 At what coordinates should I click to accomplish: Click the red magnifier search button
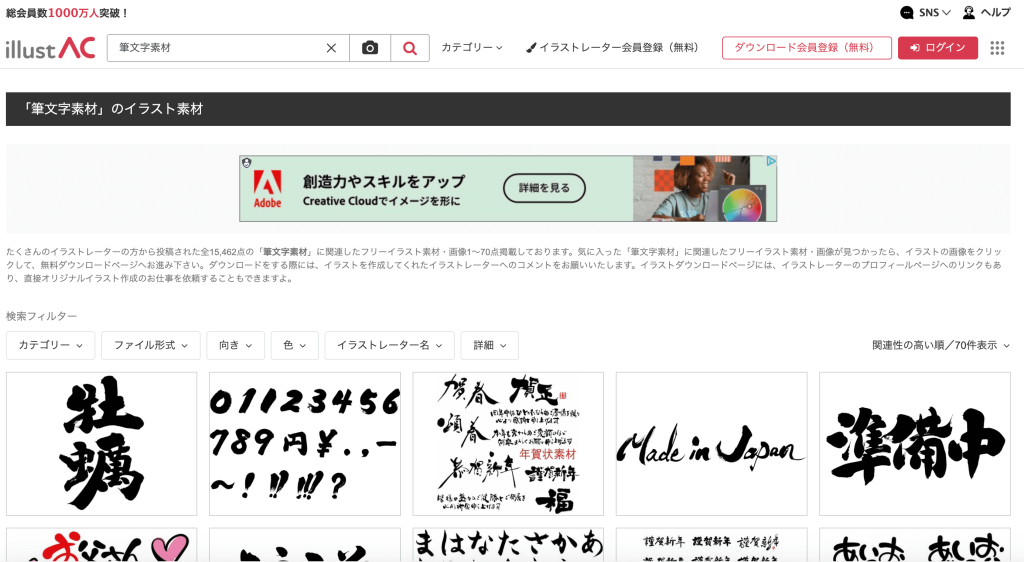[x=409, y=48]
